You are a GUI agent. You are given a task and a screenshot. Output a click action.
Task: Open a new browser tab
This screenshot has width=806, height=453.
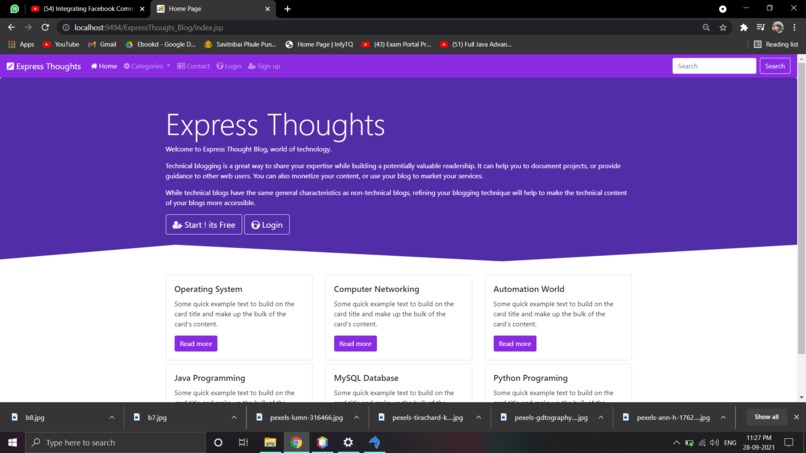click(287, 9)
